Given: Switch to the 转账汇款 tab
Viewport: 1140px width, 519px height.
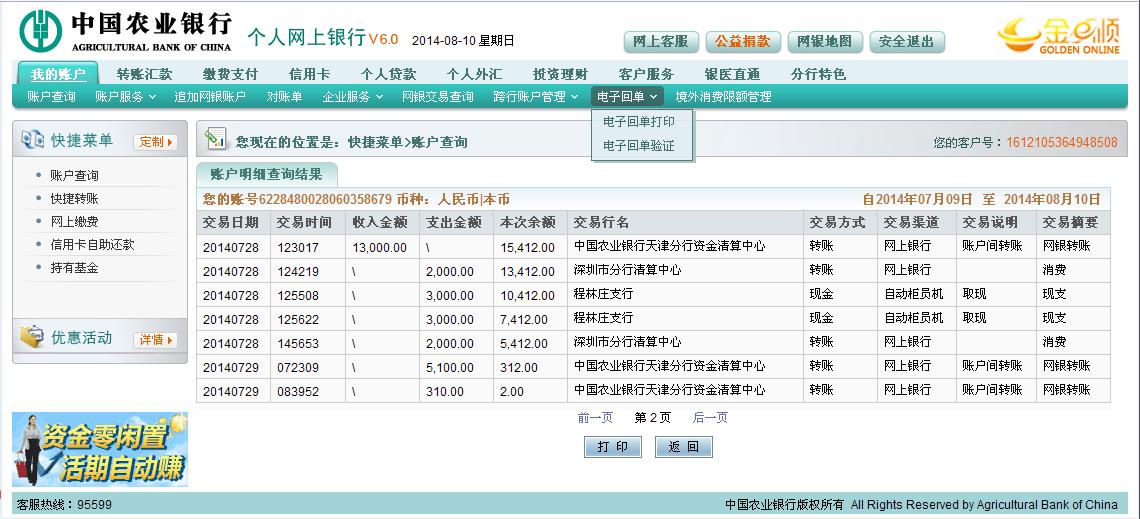Looking at the screenshot, I should point(144,74).
